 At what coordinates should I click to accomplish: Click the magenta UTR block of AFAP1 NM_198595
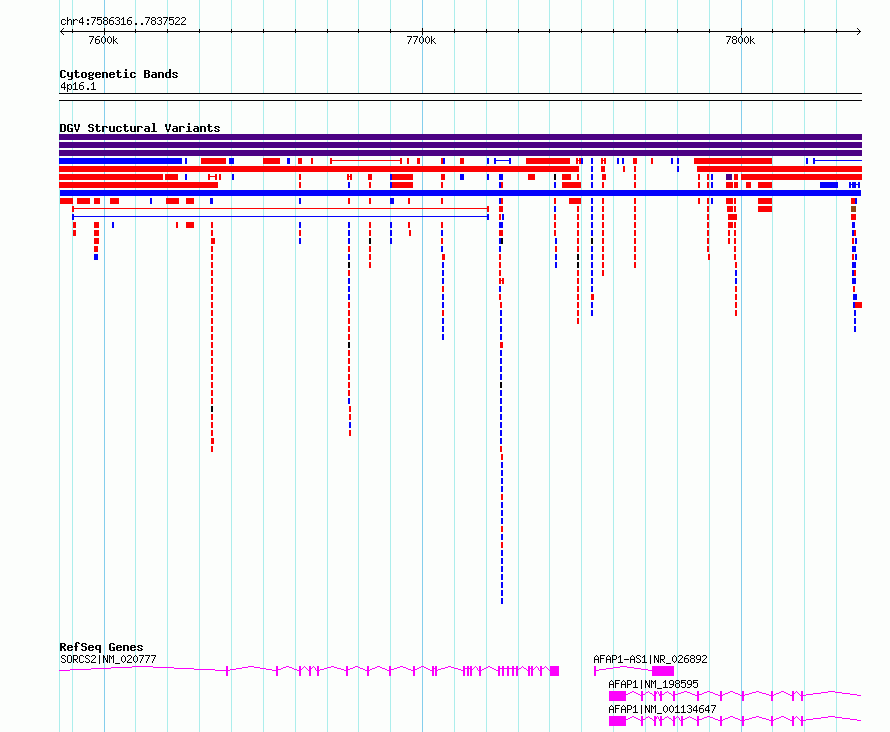[617, 696]
